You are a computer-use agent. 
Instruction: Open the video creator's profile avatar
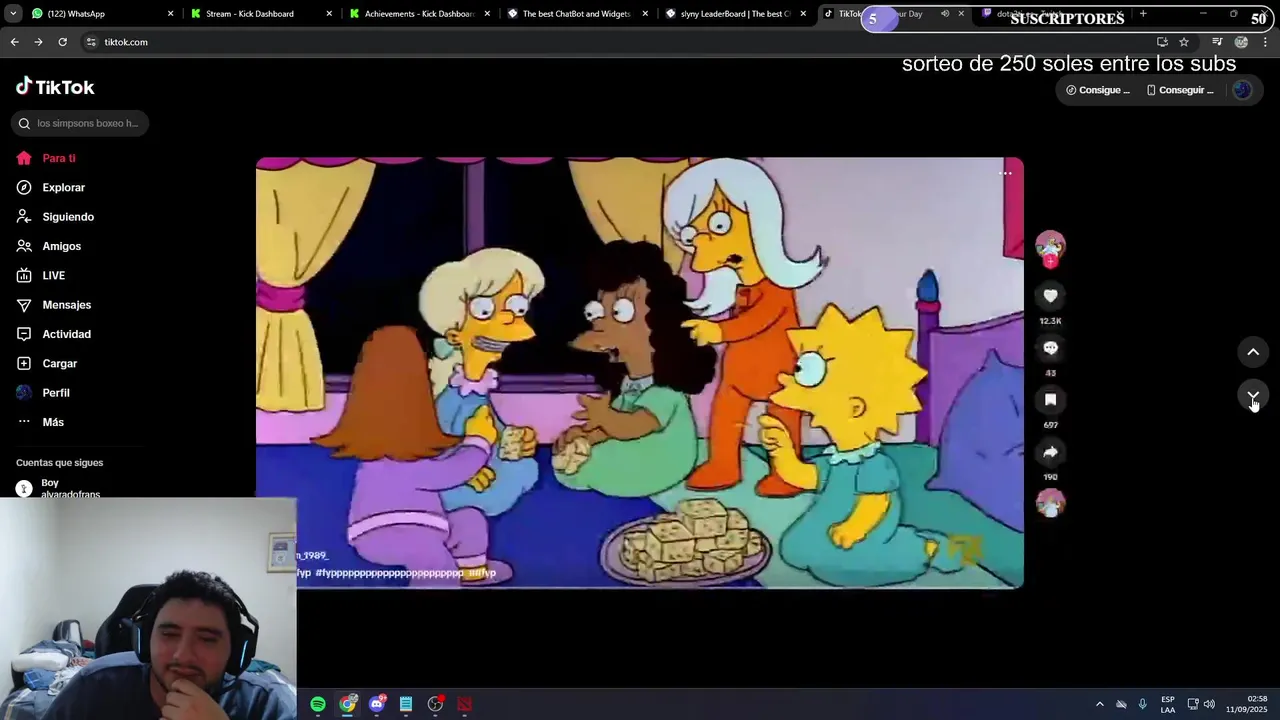click(1050, 246)
